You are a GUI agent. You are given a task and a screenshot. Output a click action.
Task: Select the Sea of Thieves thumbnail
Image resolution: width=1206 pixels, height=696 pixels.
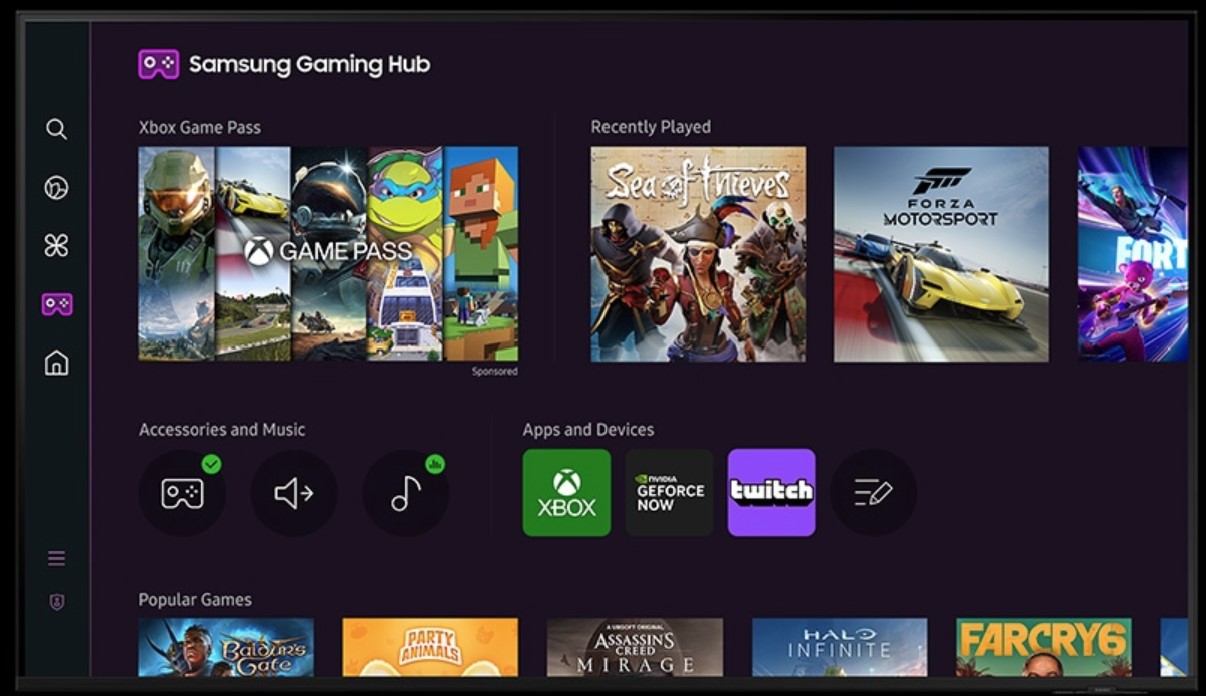click(x=698, y=254)
